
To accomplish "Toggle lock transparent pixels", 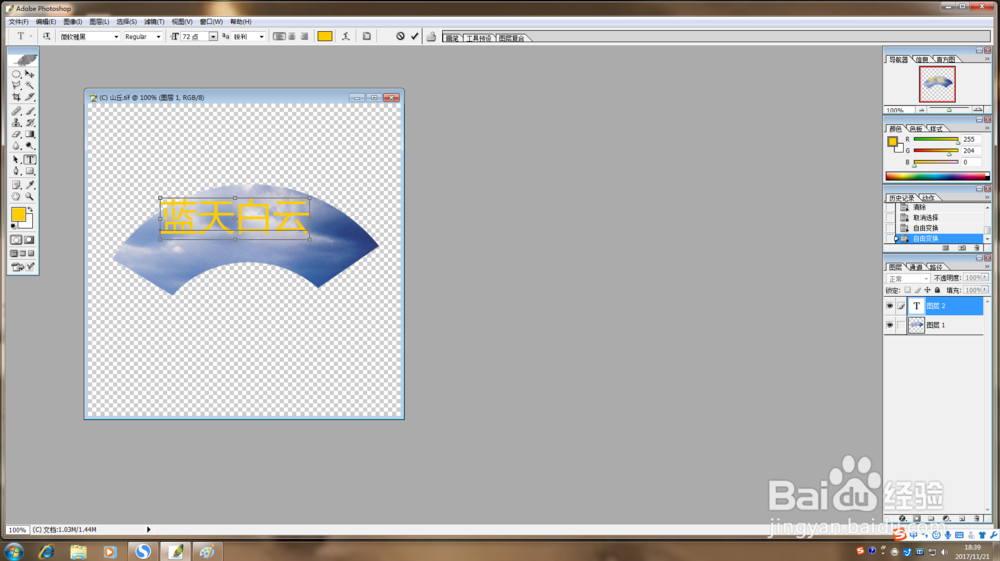I will [x=908, y=290].
